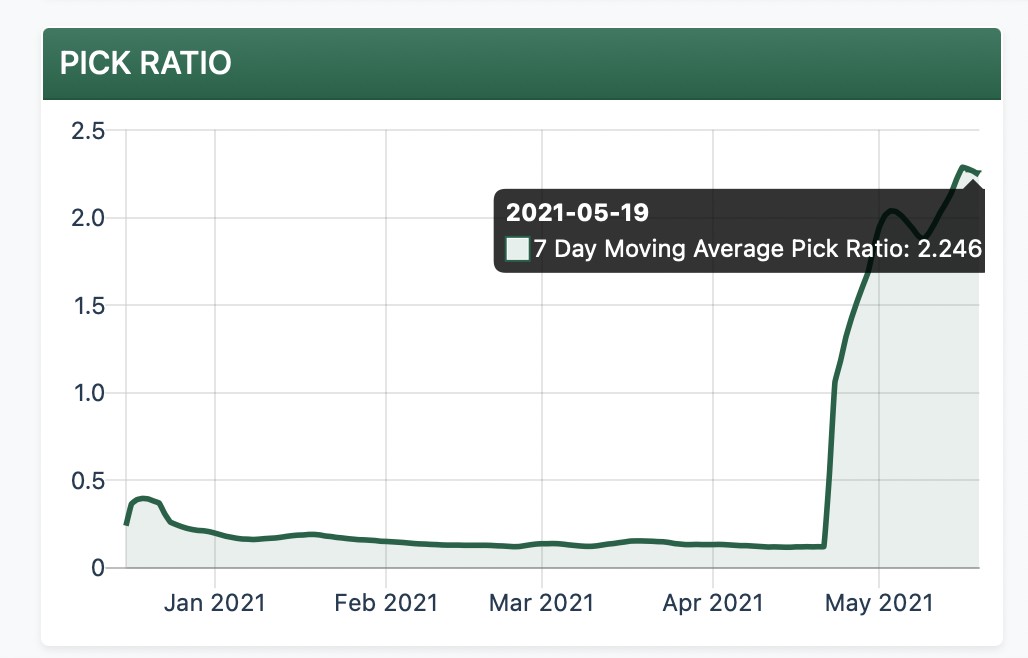
Task: Click the line's dip just below the tooltip
Action: pyautogui.click(x=924, y=238)
